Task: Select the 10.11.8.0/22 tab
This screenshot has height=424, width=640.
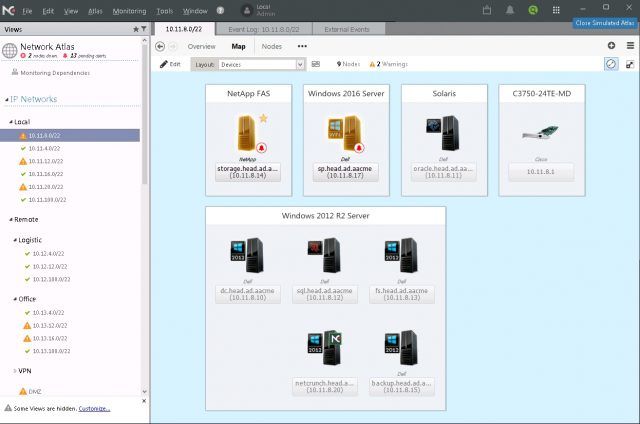Action: pyautogui.click(x=184, y=29)
